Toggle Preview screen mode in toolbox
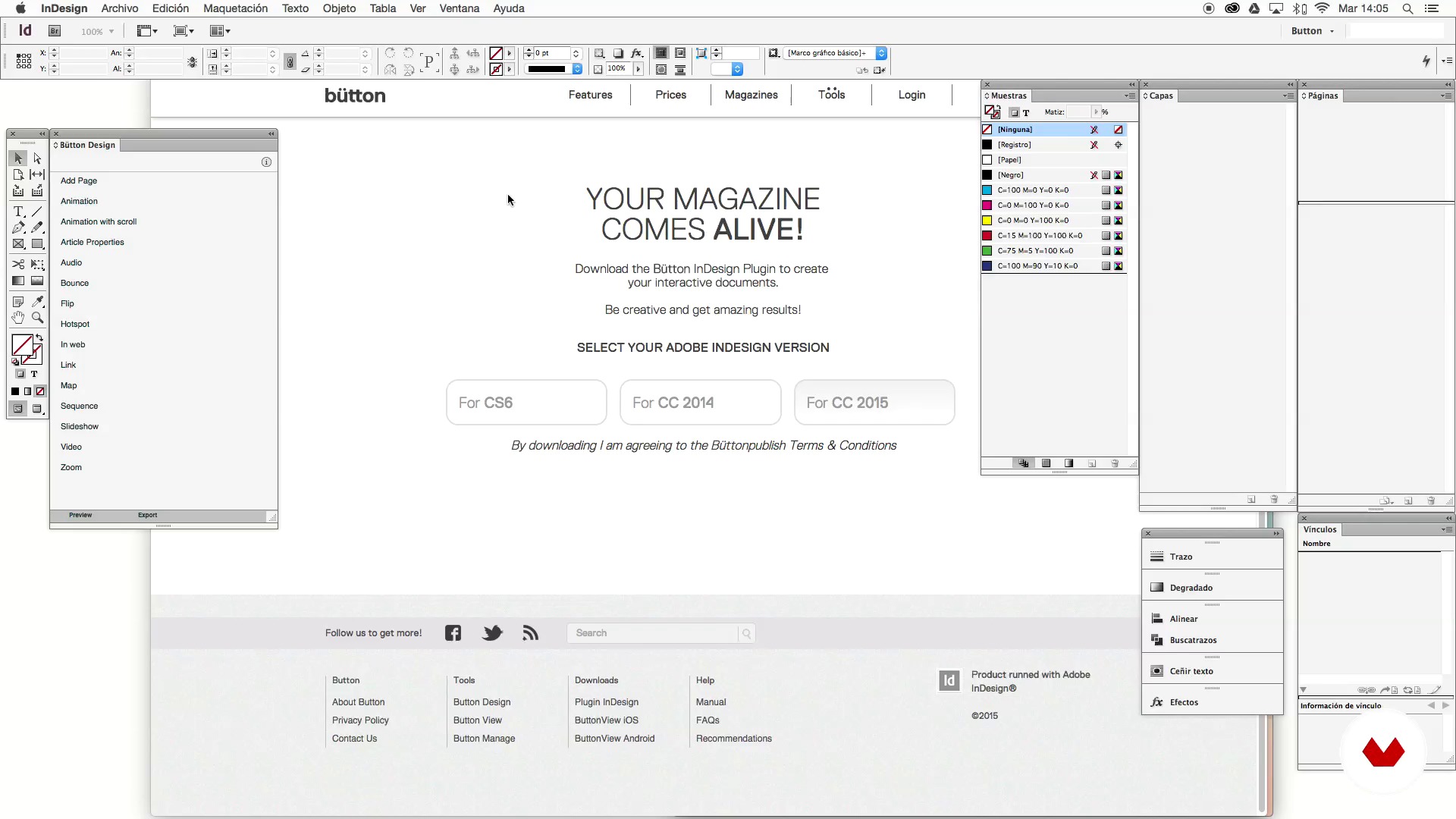The image size is (1456, 819). [x=37, y=409]
